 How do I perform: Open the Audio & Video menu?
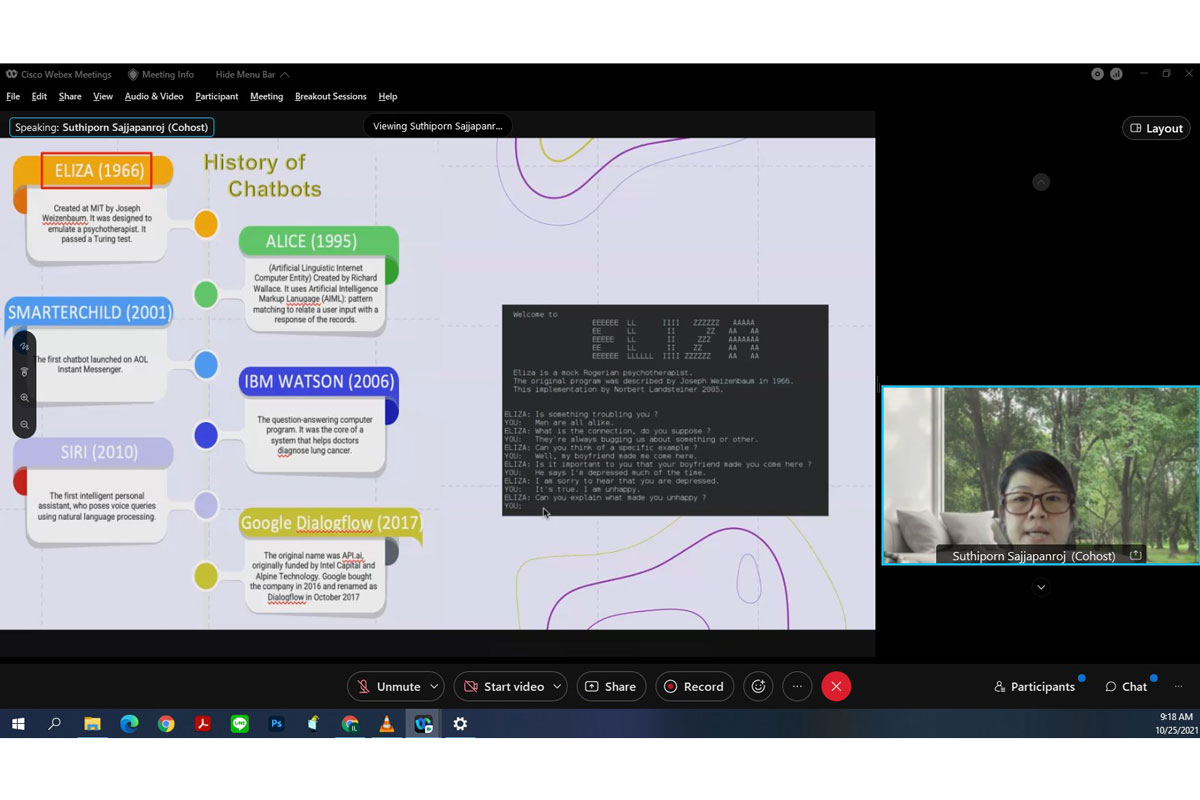coord(153,96)
